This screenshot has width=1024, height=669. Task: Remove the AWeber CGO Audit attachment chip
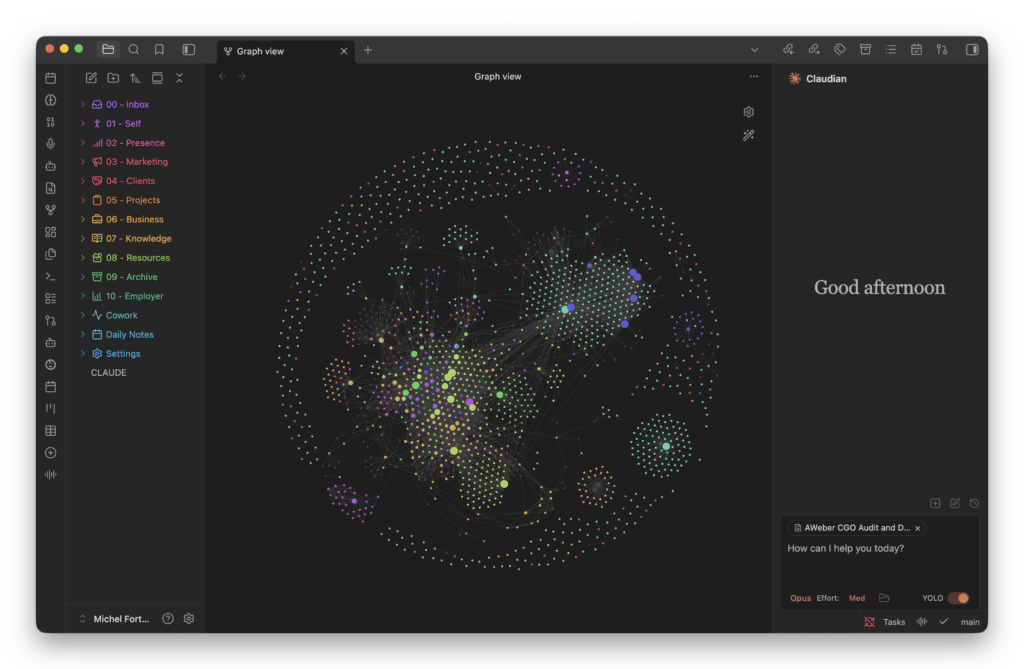(918, 528)
